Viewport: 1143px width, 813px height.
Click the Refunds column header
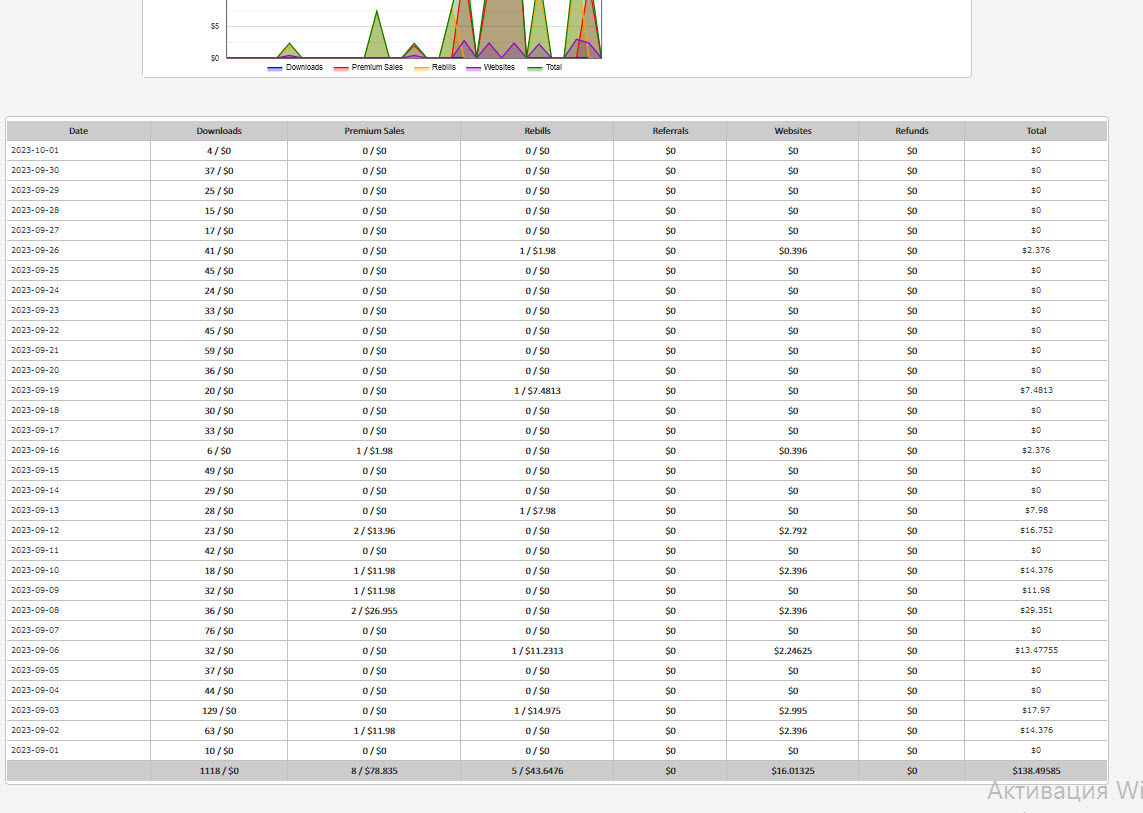click(912, 131)
